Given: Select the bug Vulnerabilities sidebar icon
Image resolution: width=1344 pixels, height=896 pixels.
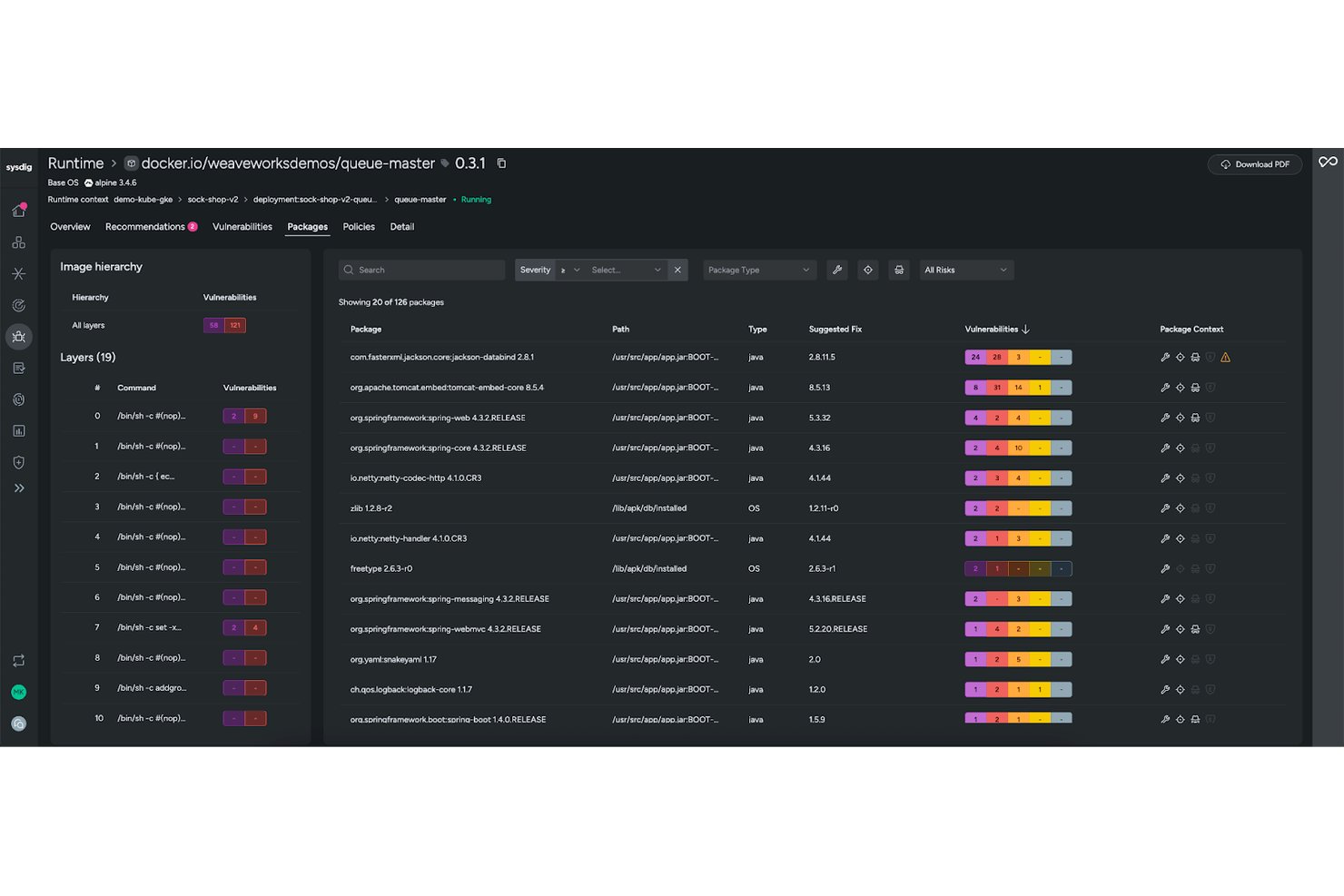Looking at the screenshot, I should (x=18, y=337).
